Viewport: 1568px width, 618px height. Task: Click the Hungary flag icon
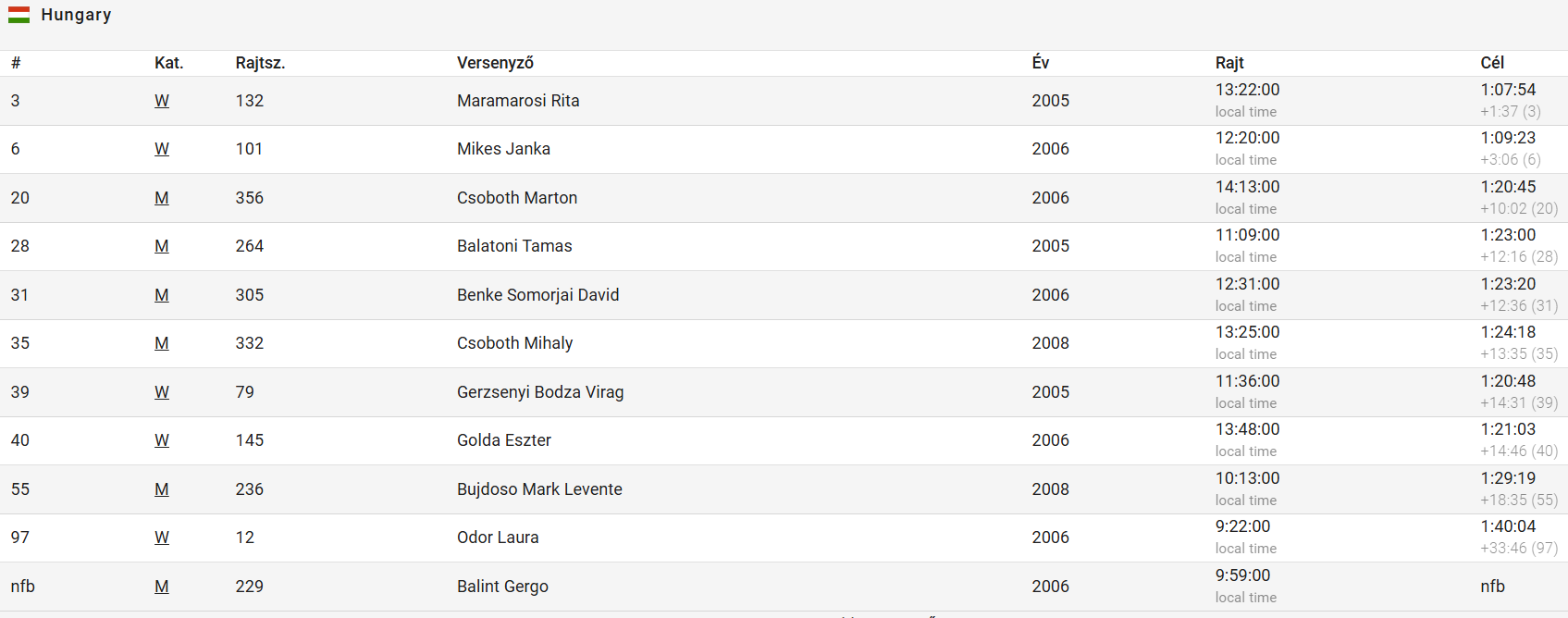click(19, 15)
